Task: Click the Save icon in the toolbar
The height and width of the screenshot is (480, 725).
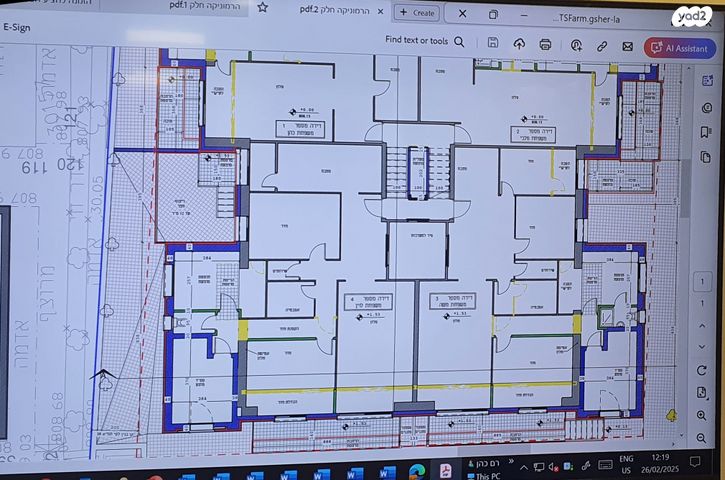Action: tap(493, 44)
